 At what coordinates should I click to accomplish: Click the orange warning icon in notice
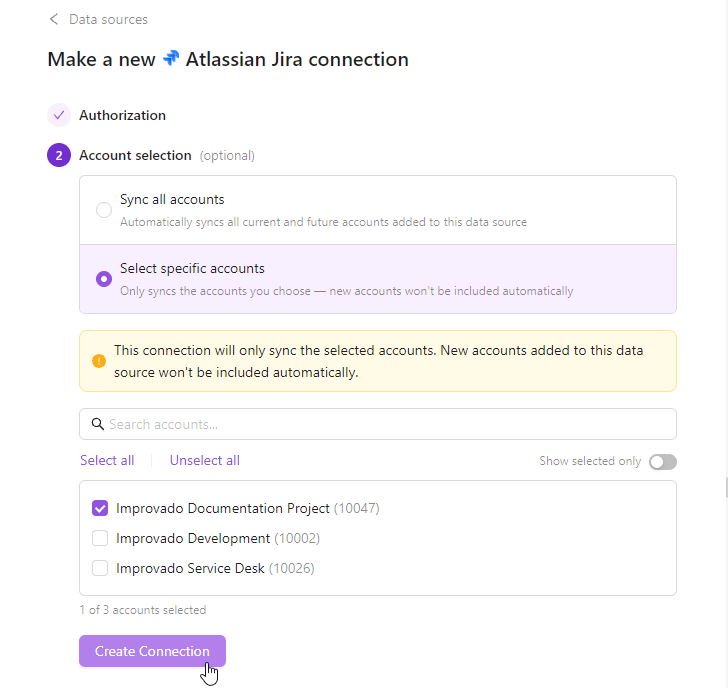click(x=99, y=361)
